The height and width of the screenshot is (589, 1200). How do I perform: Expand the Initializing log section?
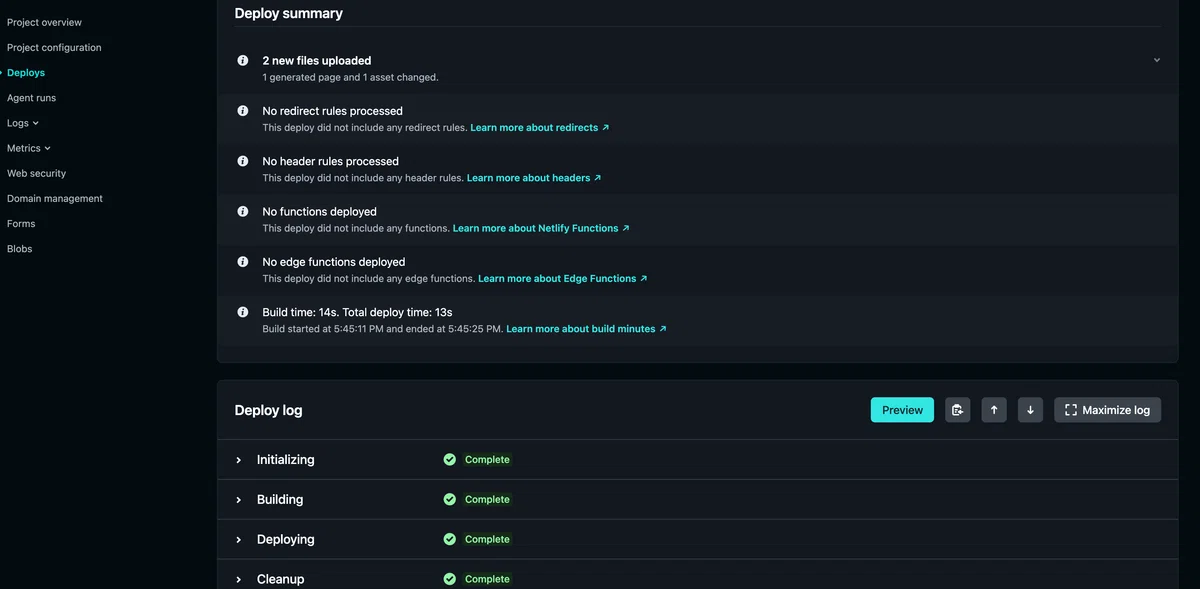click(239, 460)
